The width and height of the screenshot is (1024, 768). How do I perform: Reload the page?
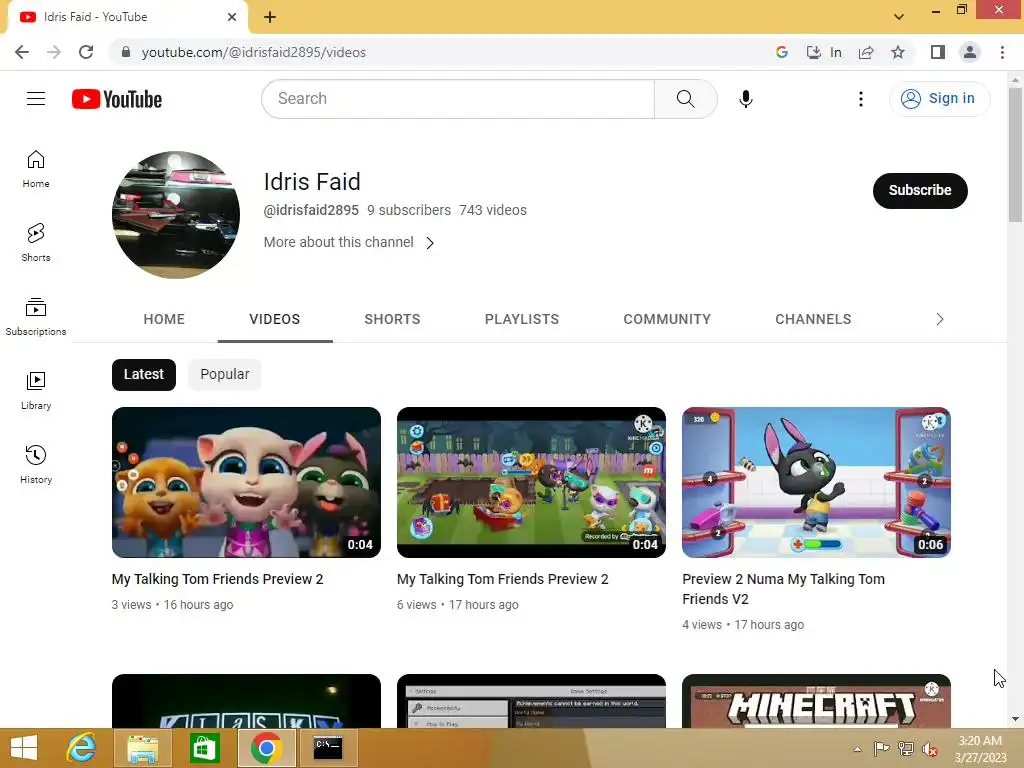(86, 52)
